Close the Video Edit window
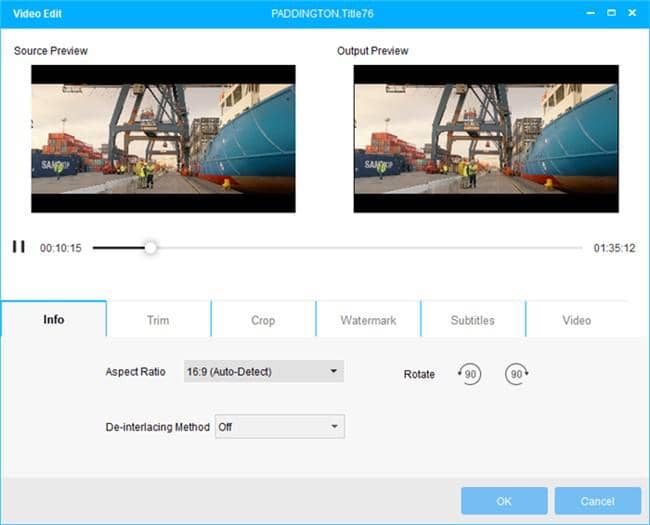The height and width of the screenshot is (525, 650). (632, 13)
